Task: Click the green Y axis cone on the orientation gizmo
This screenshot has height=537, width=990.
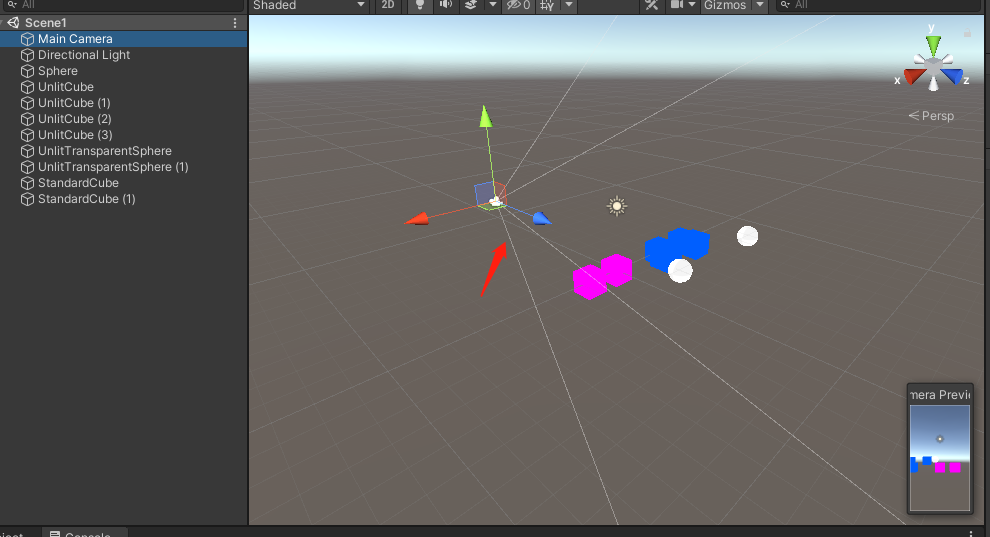Action: (933, 45)
